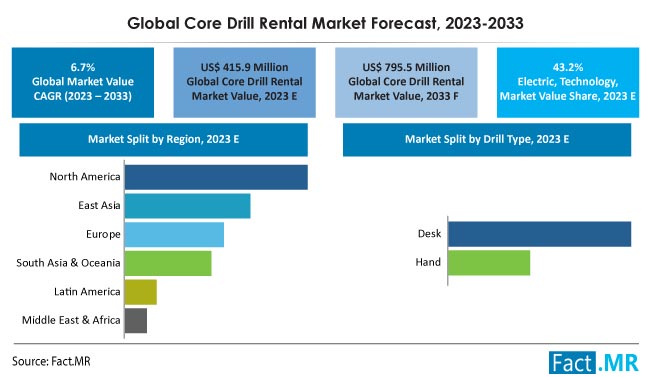Click the US$ 415.9 Million value box
This screenshot has width=650, height=377.
(x=245, y=82)
